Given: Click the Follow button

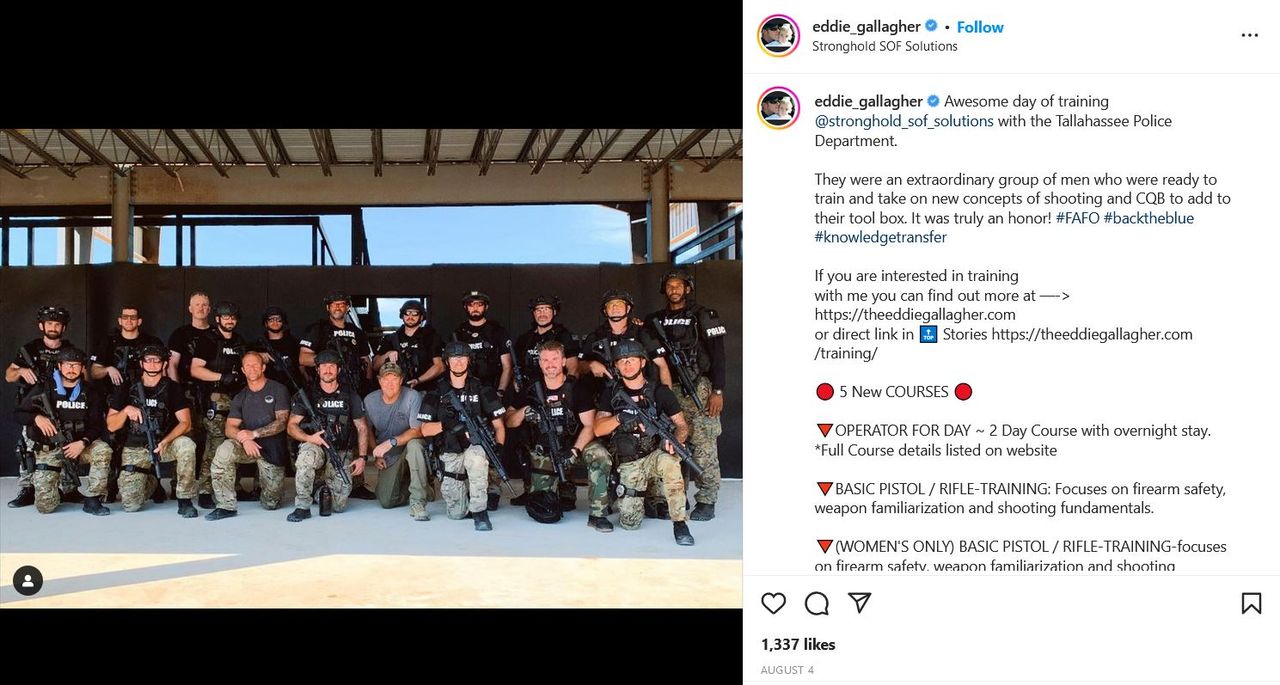Looking at the screenshot, I should 980,27.
